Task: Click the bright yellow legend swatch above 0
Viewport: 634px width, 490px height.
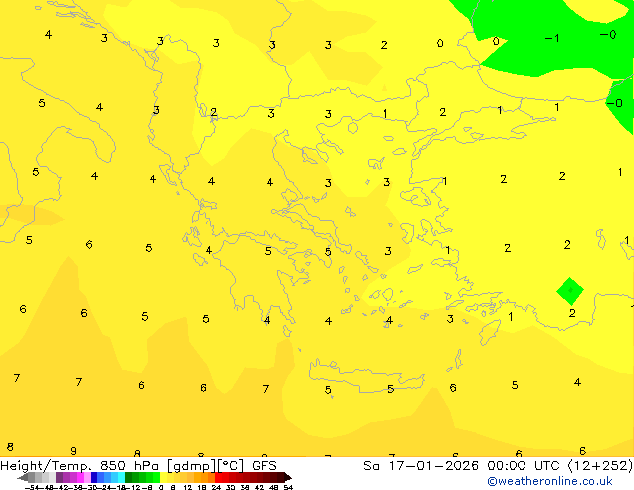Action: (163, 477)
